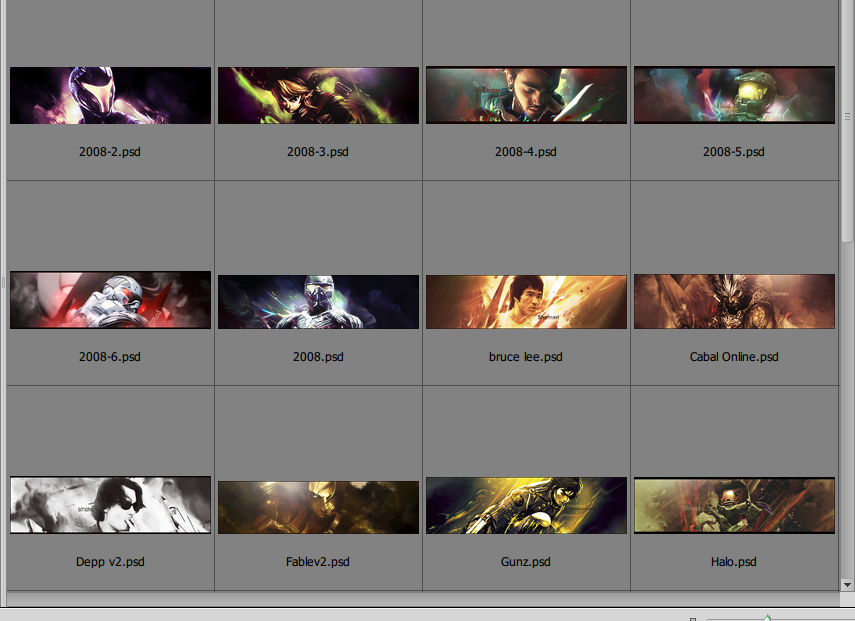Click the "bruce lee.psd" file name

(526, 357)
